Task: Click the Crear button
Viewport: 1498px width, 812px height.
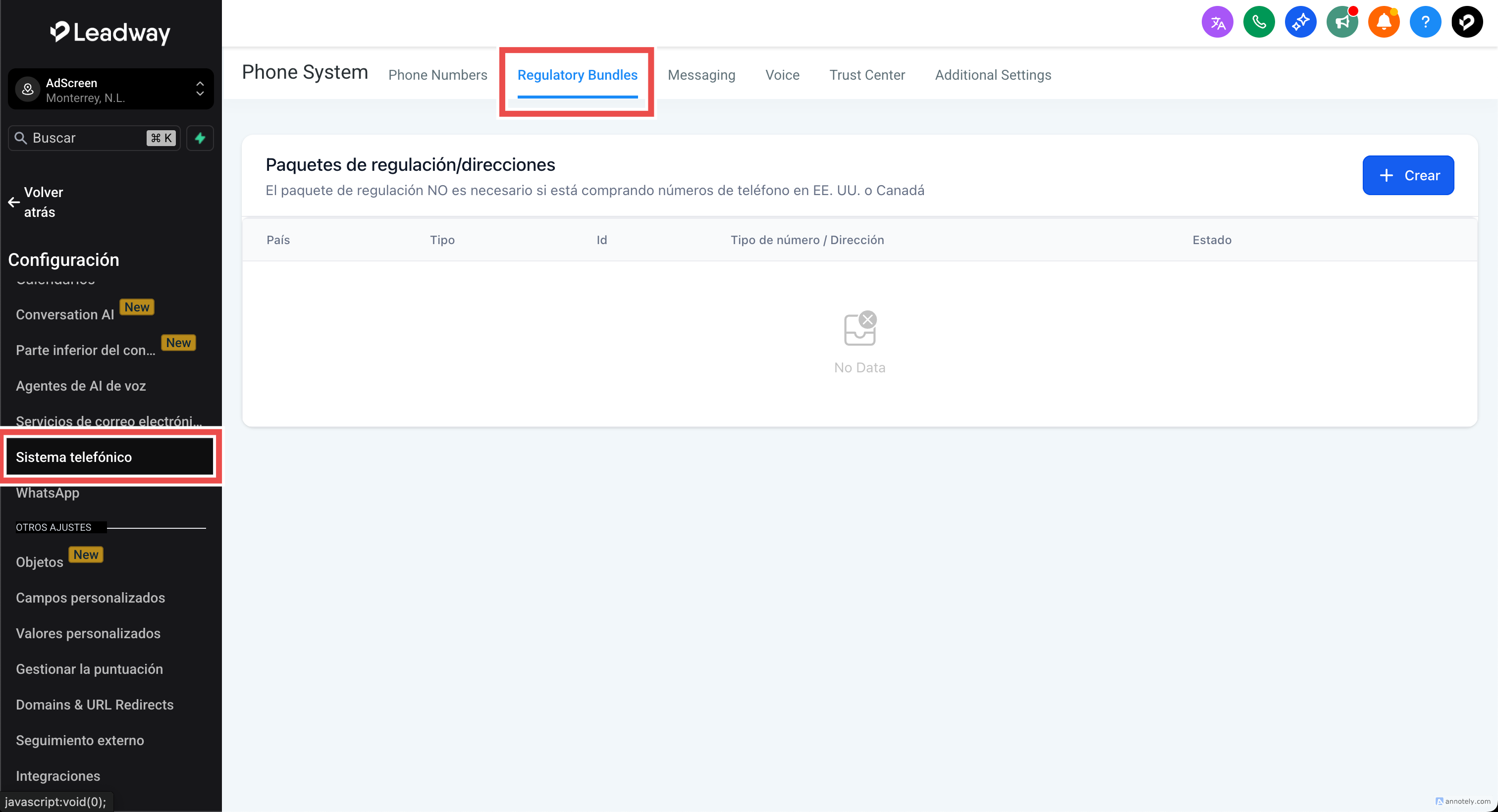Action: pos(1407,175)
